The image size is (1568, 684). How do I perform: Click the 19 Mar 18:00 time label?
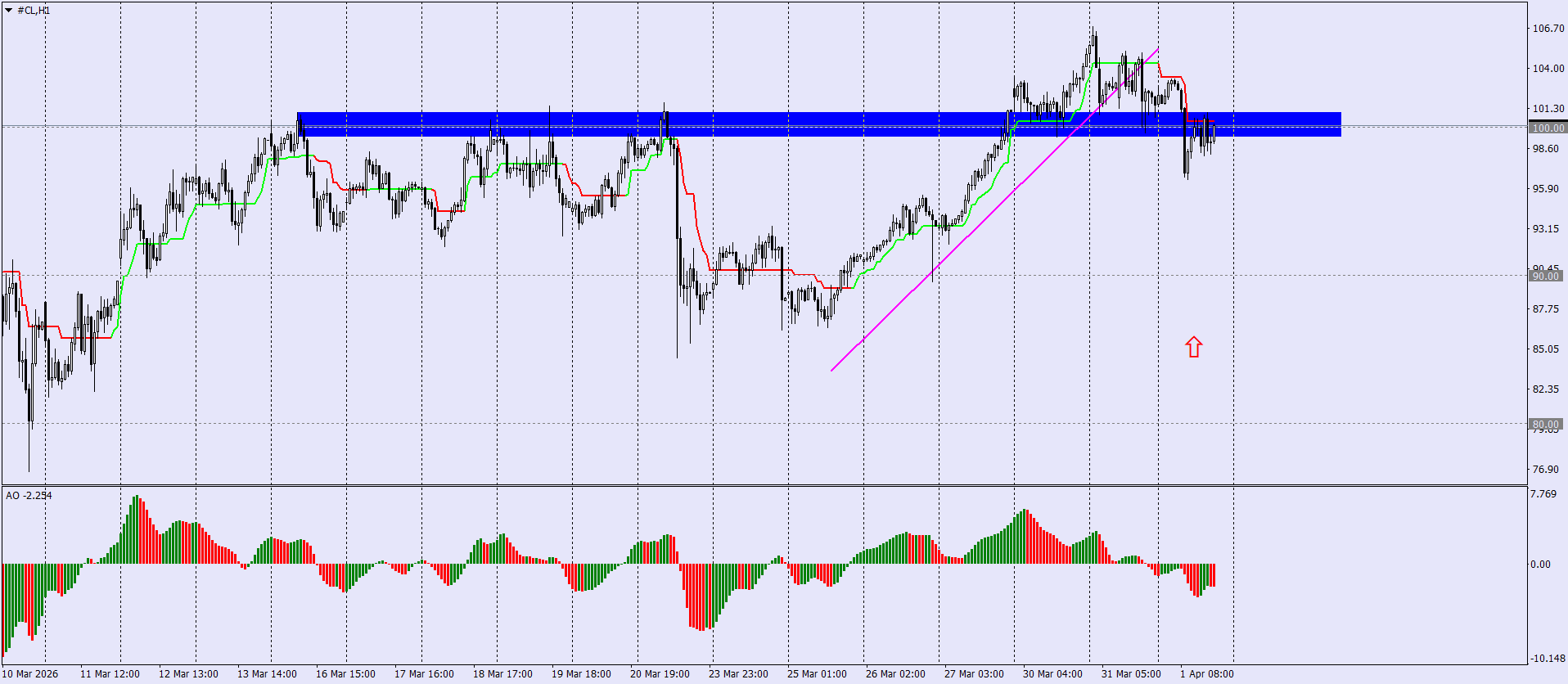pyautogui.click(x=581, y=674)
